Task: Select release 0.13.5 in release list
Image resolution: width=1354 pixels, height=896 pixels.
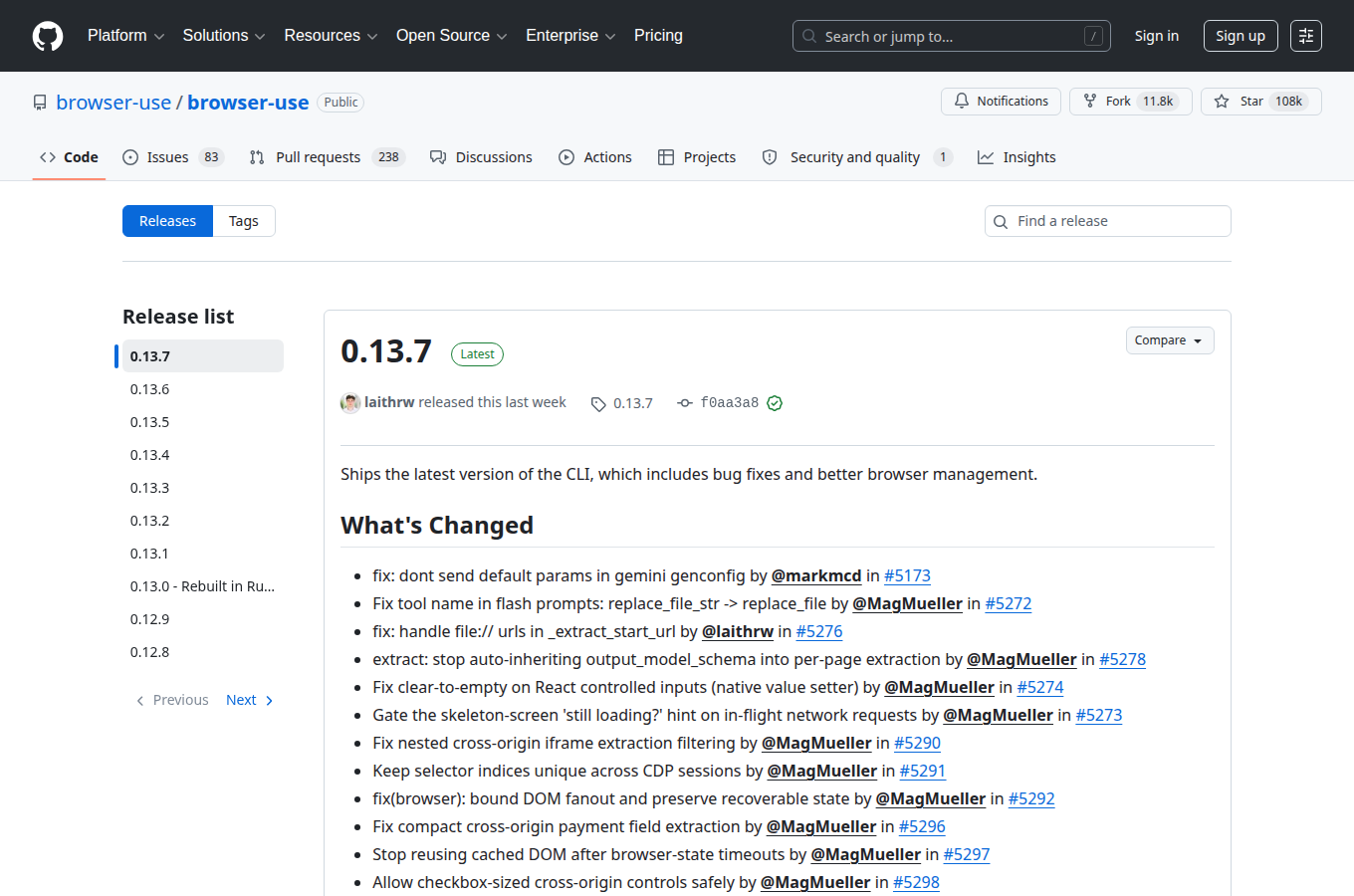Action: point(203,422)
